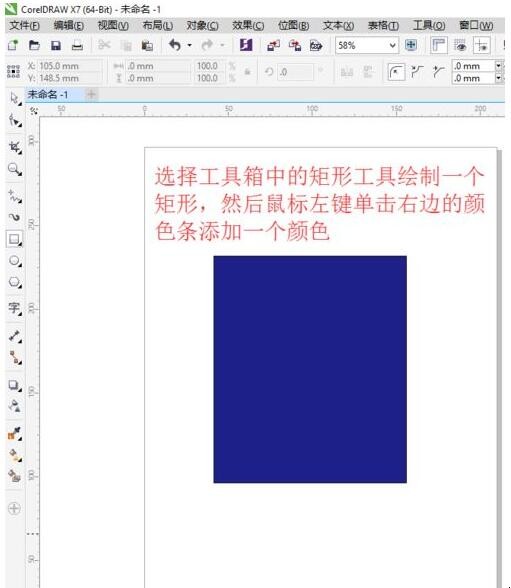Select the Drop Shadow tool
Image resolution: width=511 pixels, height=588 pixels.
[x=14, y=385]
